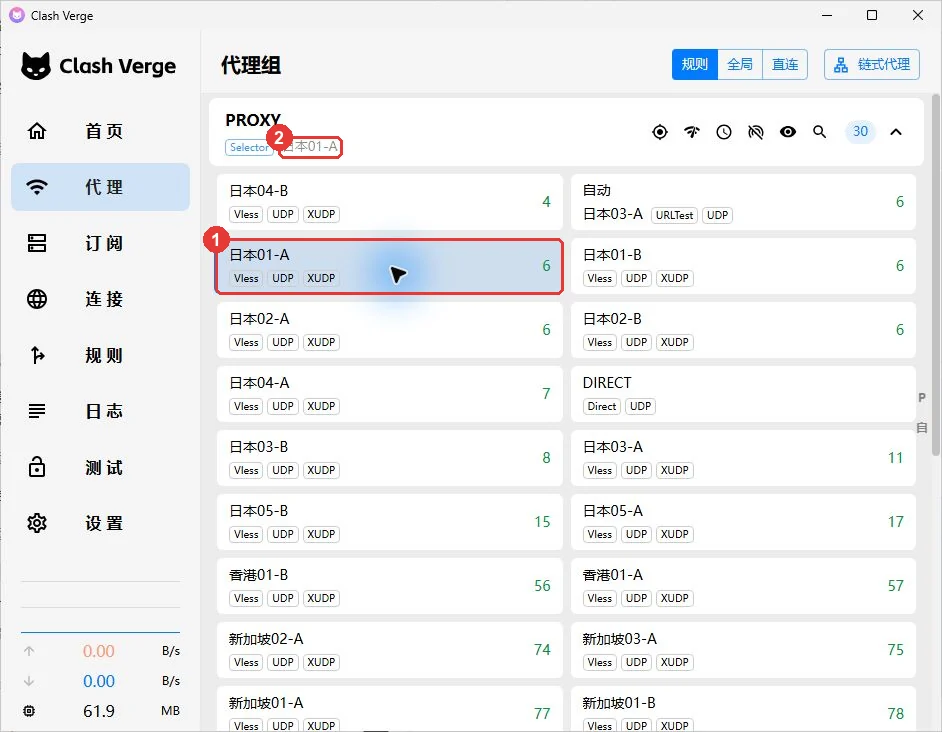Click the test padlock icon
Screen dimensions: 942x732
point(37,467)
